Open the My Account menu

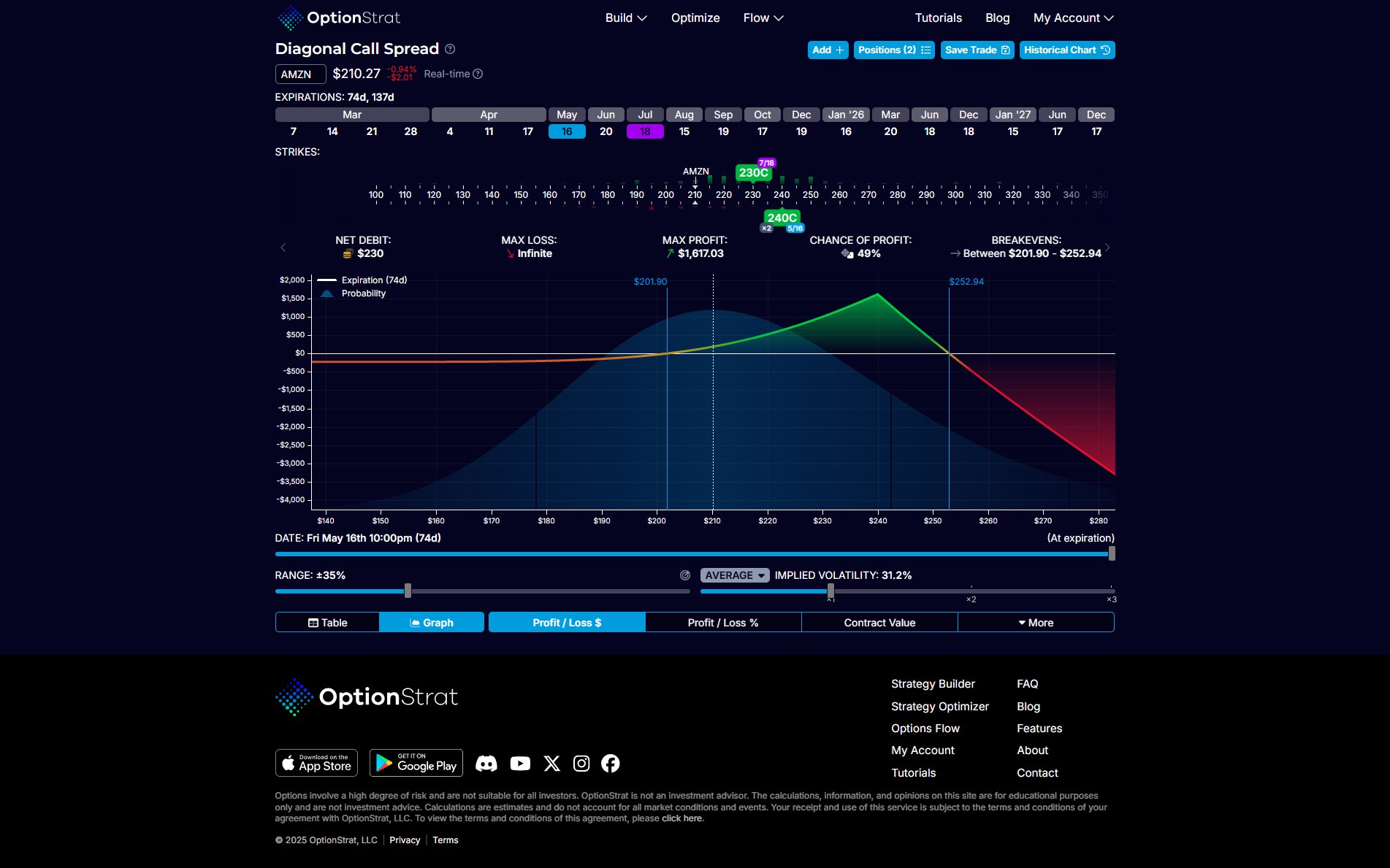tap(1073, 18)
